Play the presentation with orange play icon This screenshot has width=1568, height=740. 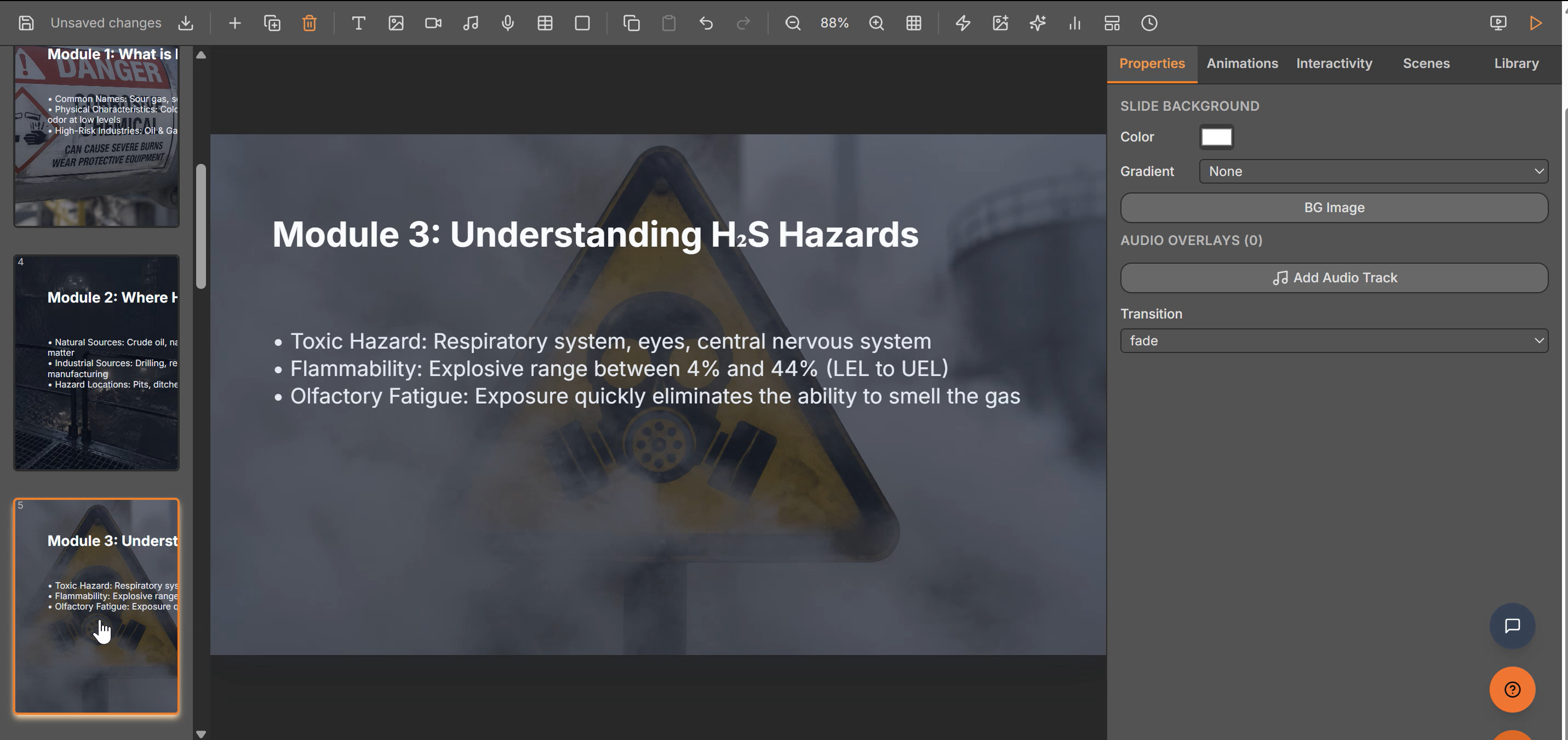click(x=1536, y=23)
